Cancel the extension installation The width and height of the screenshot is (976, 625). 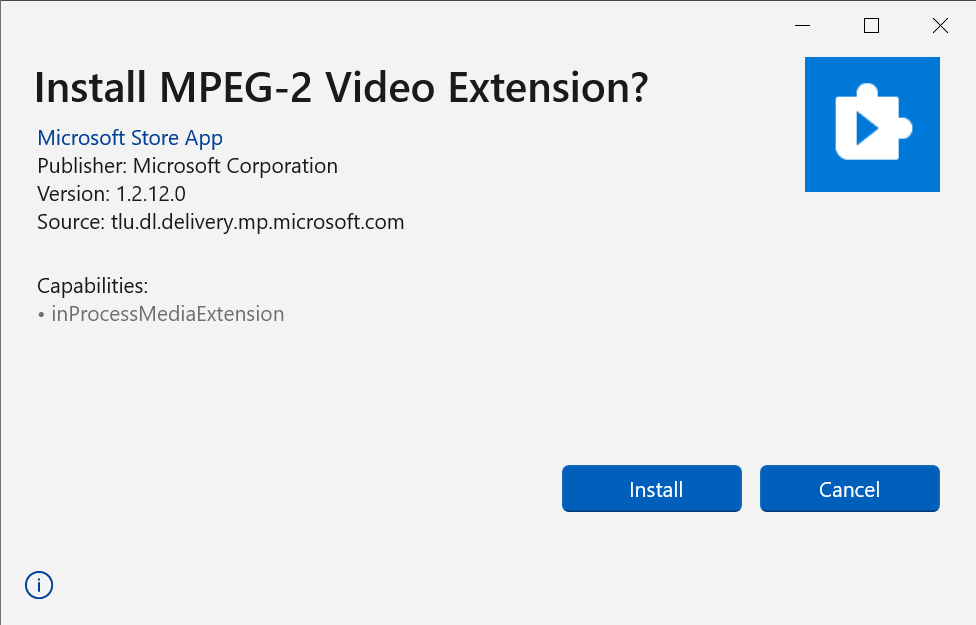849,489
